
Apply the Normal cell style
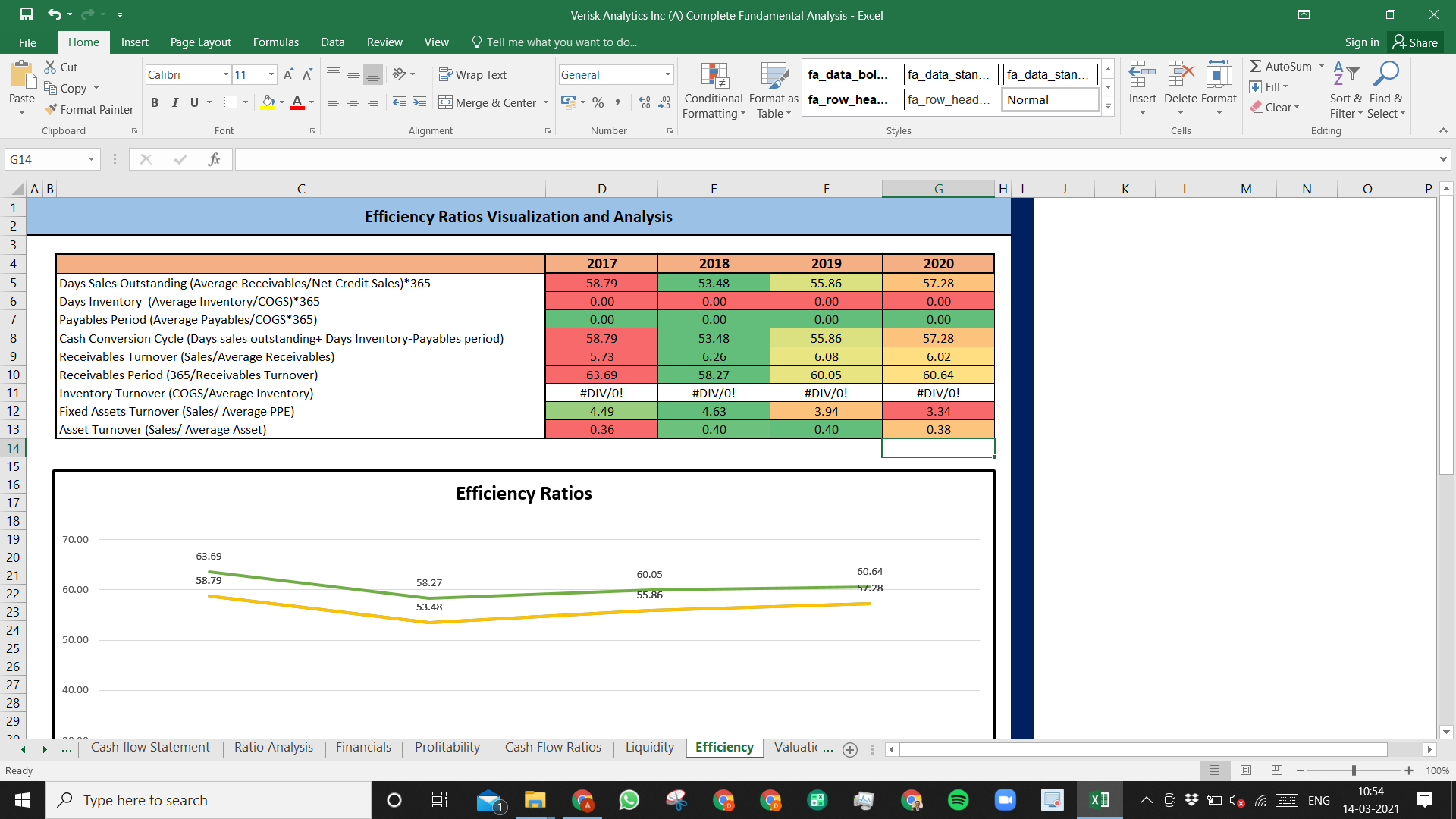tap(1050, 99)
